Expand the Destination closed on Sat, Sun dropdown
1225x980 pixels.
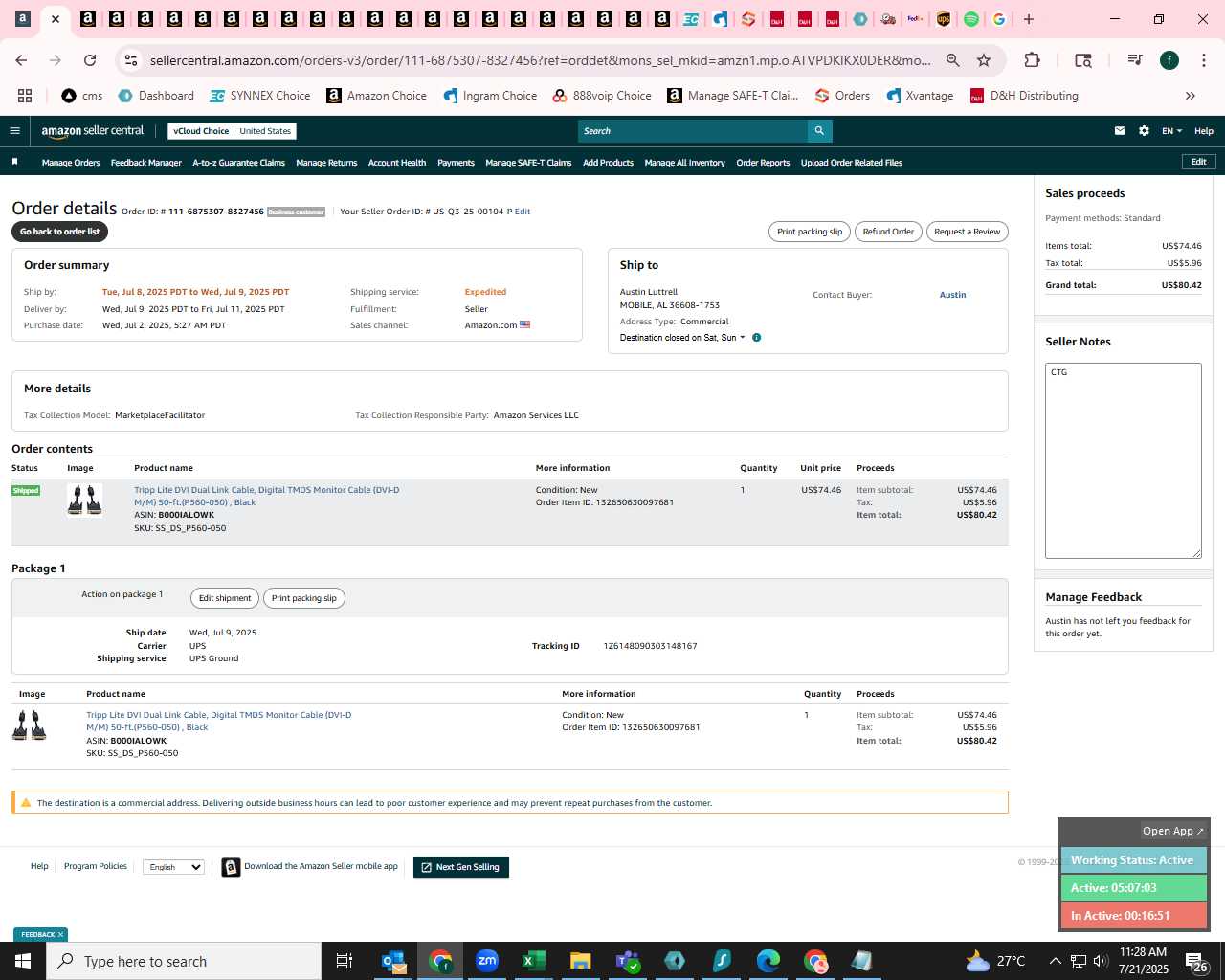click(682, 338)
